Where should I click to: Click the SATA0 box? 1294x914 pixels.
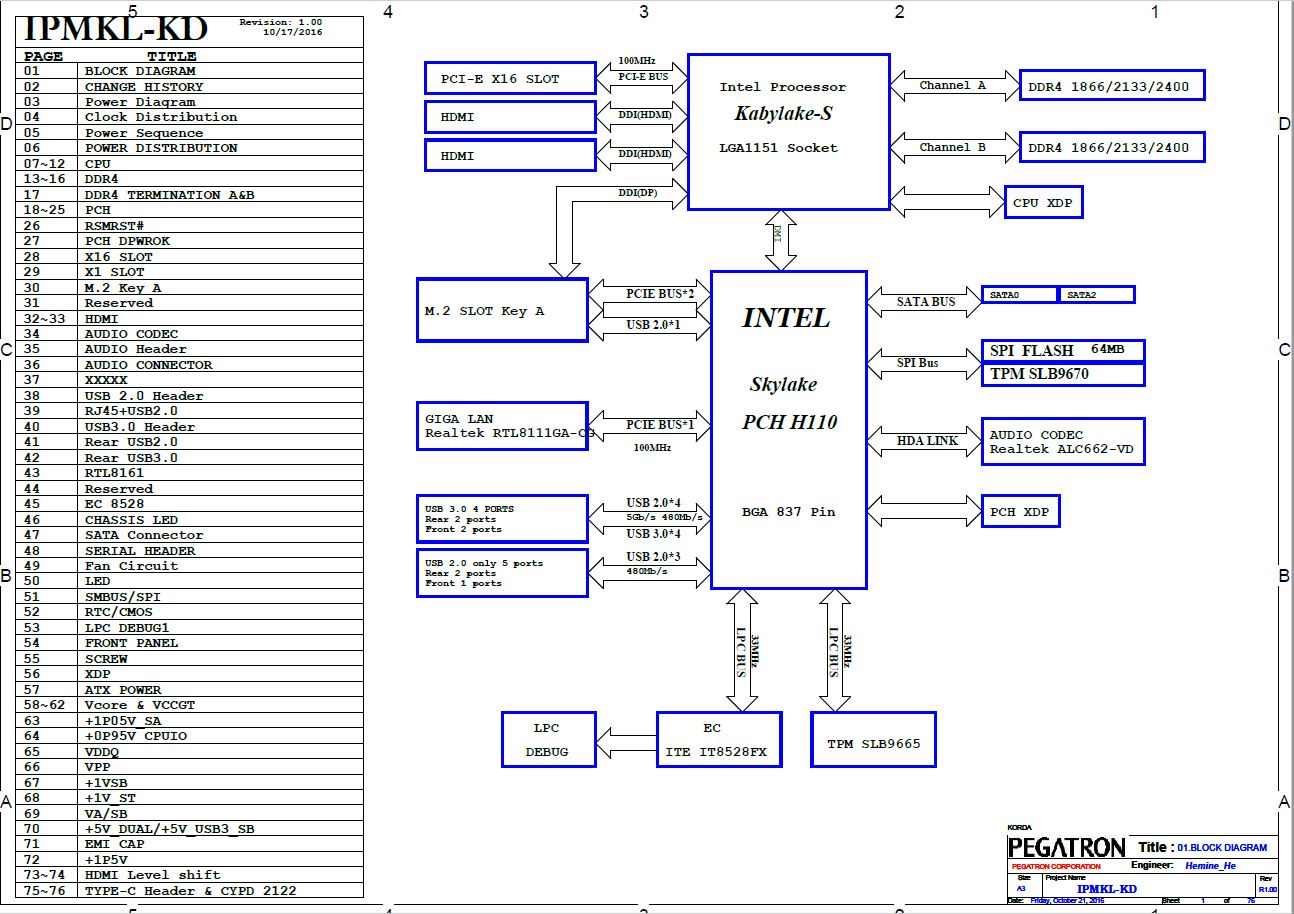[x=1019, y=295]
